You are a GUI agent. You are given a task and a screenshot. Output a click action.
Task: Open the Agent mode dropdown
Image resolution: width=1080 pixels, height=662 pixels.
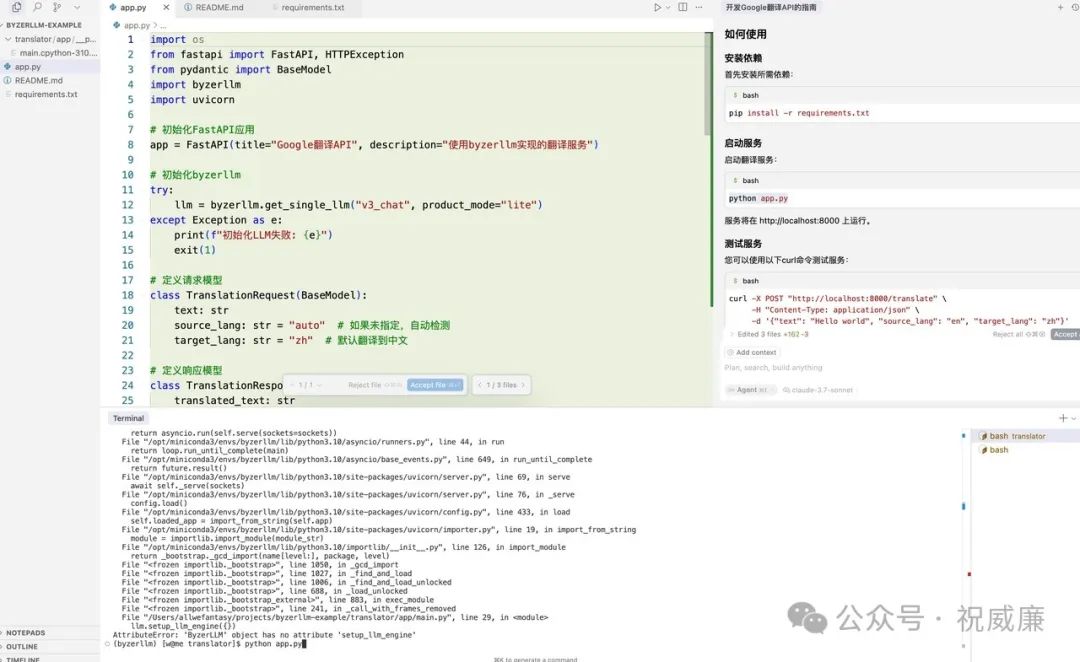[750, 390]
